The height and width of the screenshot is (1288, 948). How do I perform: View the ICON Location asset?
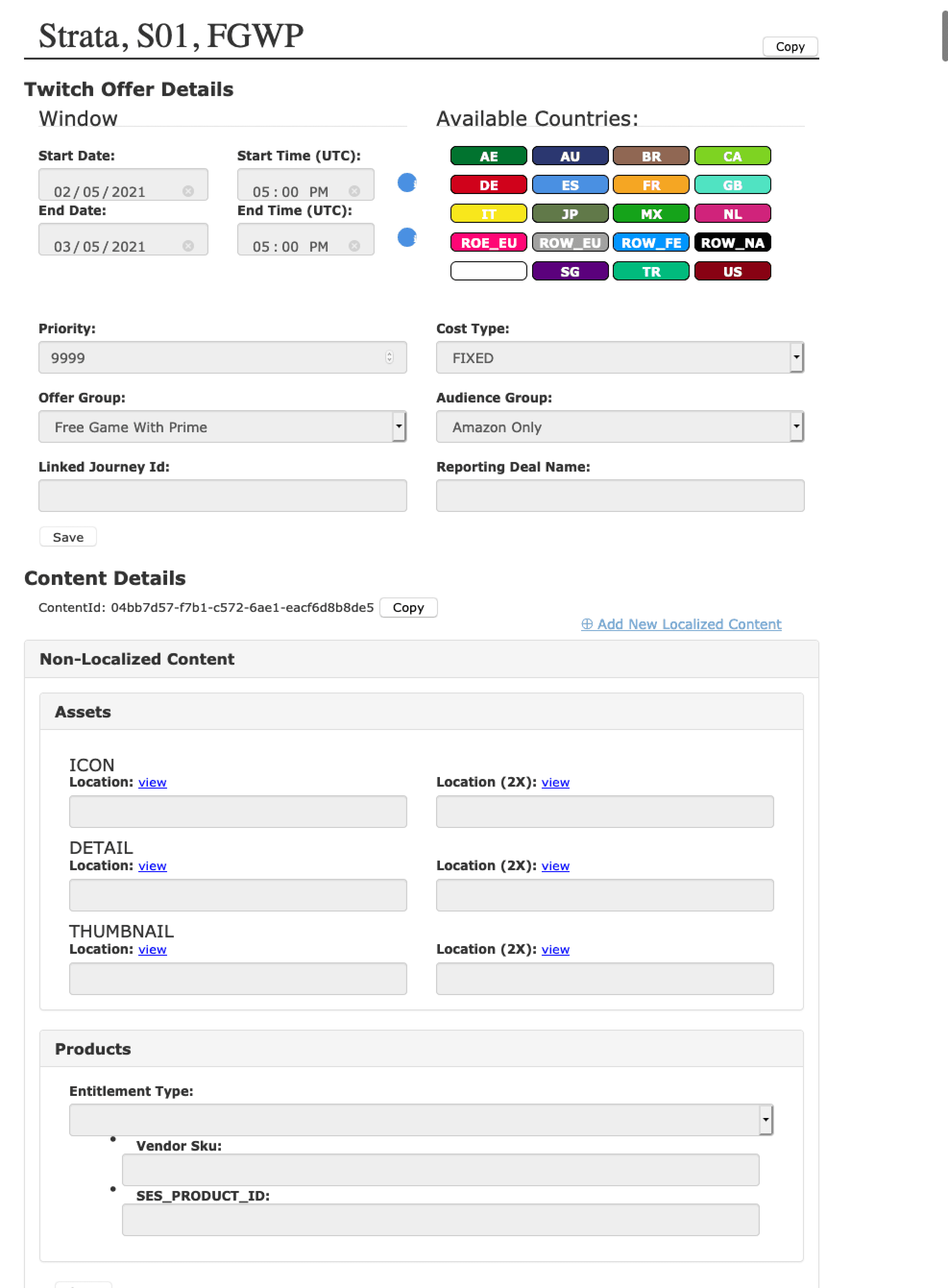coord(153,782)
